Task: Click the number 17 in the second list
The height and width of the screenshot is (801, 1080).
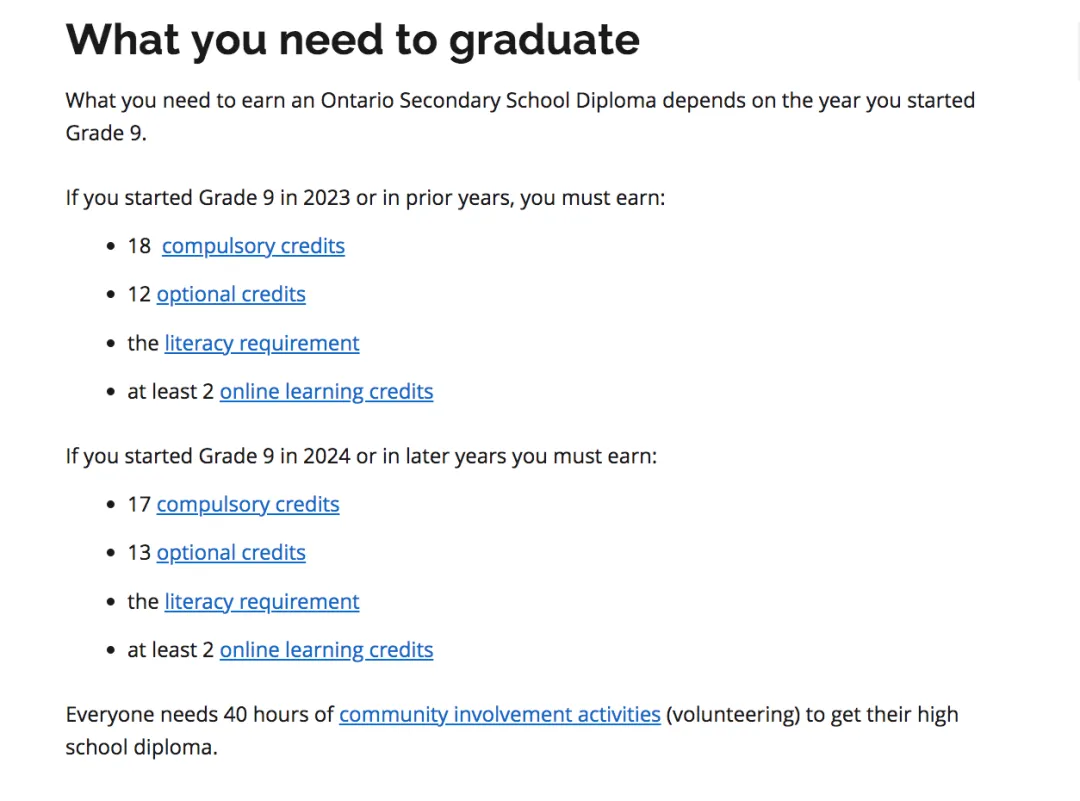Action: pyautogui.click(x=139, y=504)
